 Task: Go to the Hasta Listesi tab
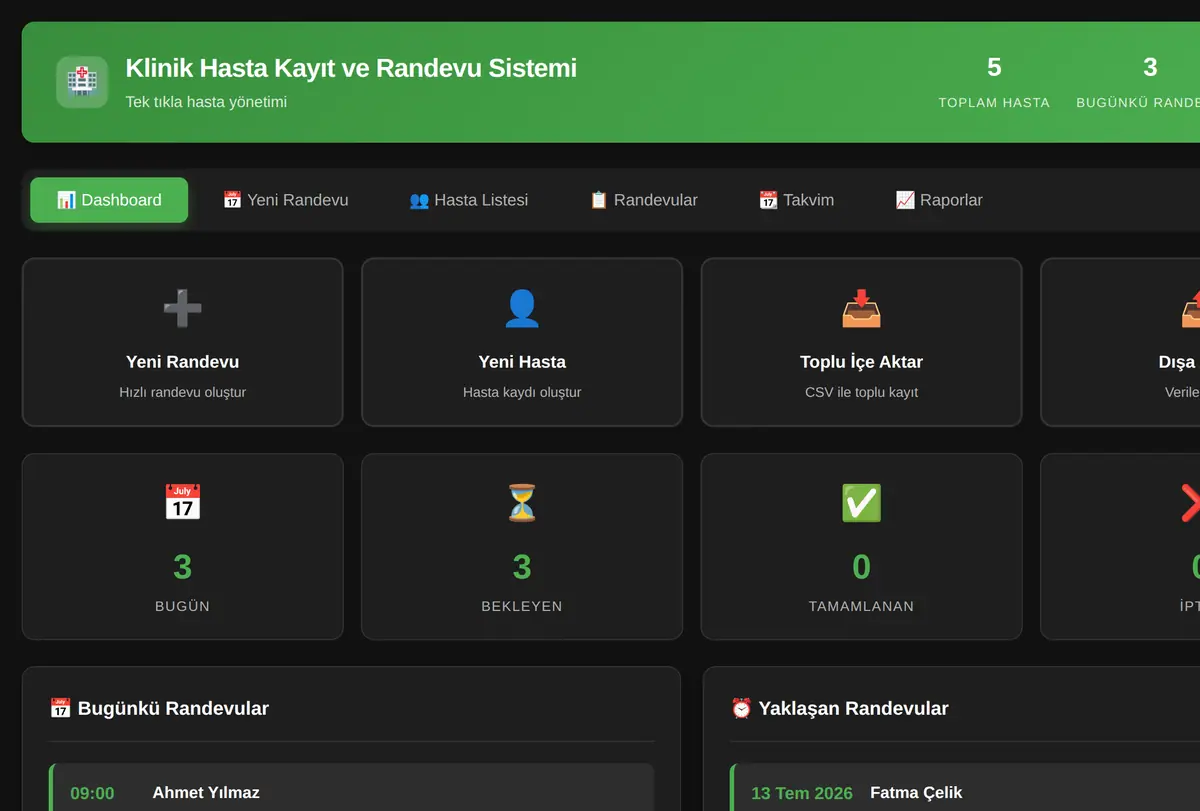[469, 200]
